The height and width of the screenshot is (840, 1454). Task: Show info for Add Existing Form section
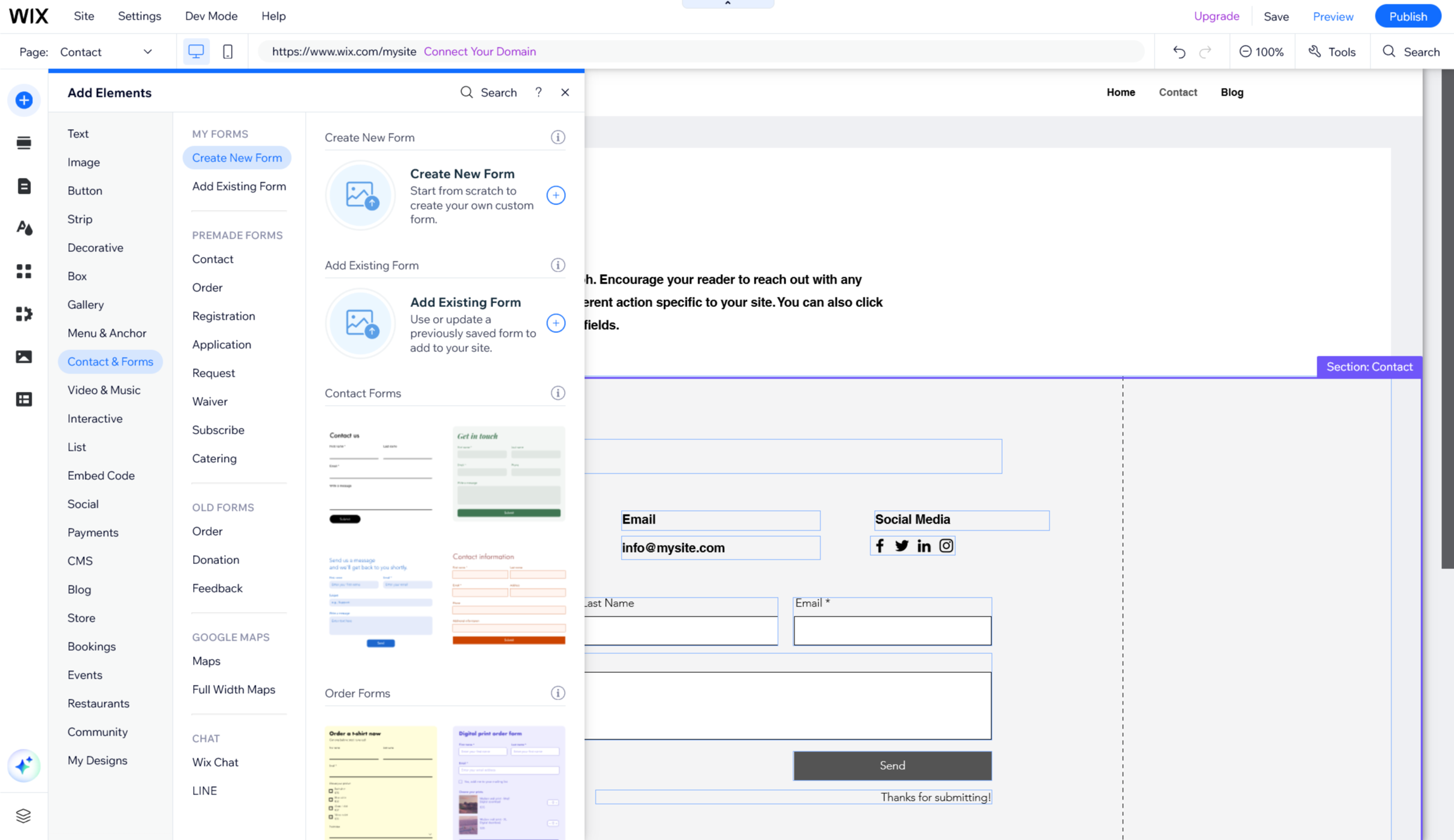(558, 265)
